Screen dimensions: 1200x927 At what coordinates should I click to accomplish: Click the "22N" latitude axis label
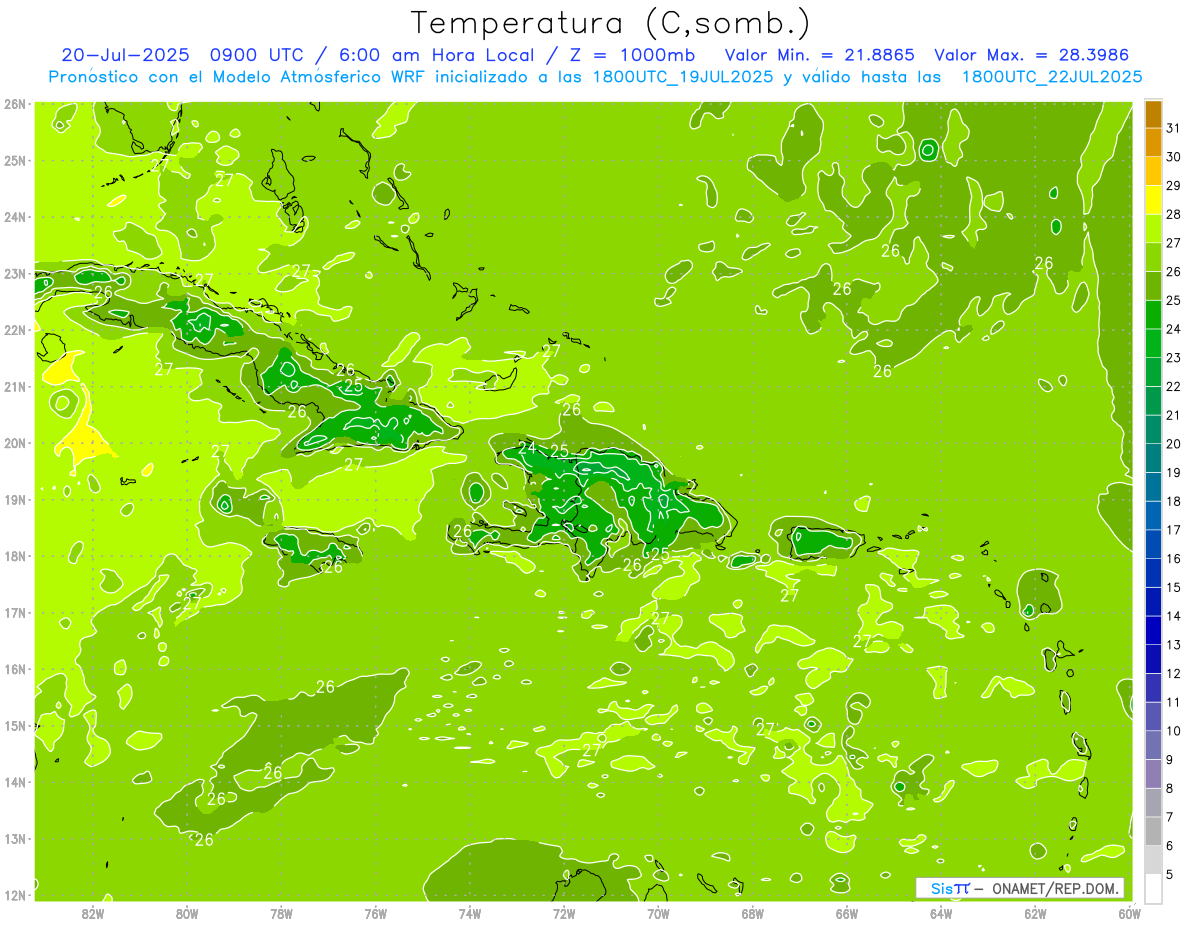point(15,330)
